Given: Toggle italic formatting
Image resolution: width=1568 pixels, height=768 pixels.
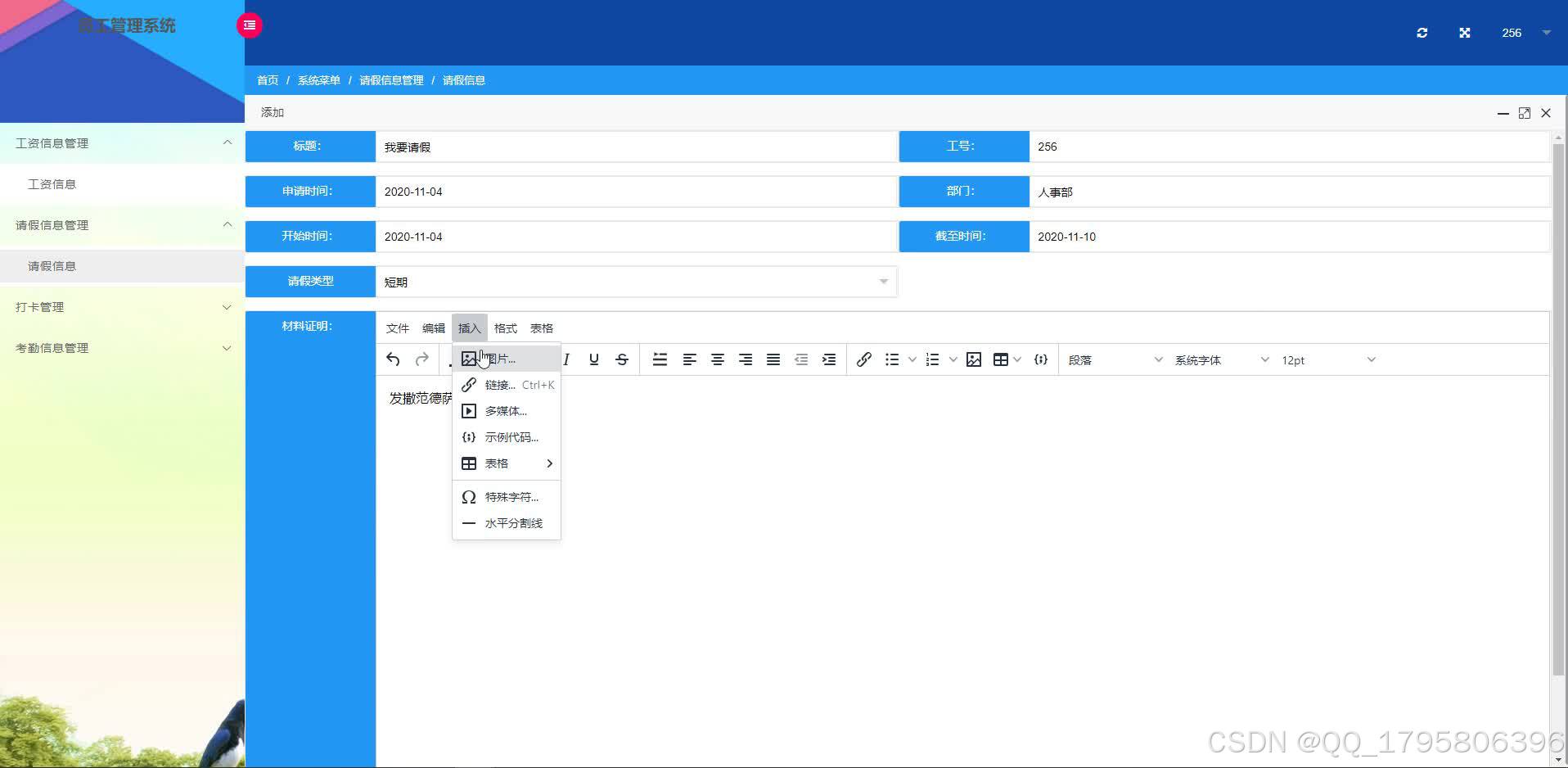Looking at the screenshot, I should [x=566, y=359].
